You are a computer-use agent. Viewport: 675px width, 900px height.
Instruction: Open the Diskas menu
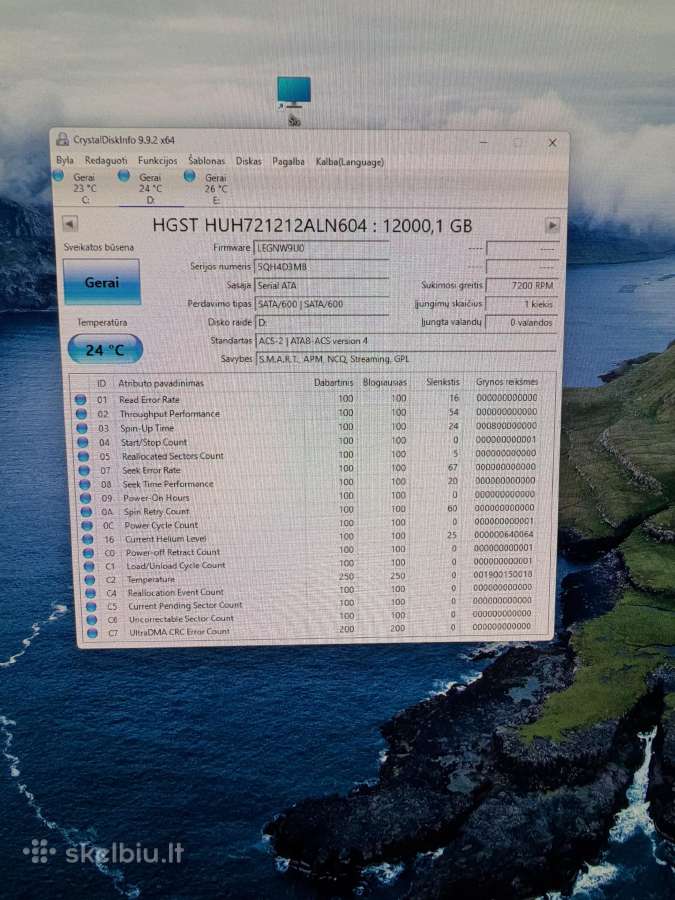[x=249, y=162]
